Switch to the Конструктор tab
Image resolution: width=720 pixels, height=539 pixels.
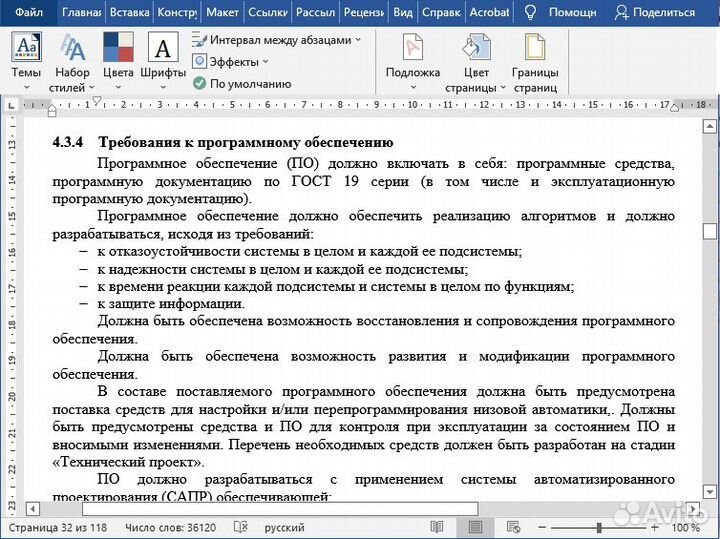click(177, 12)
